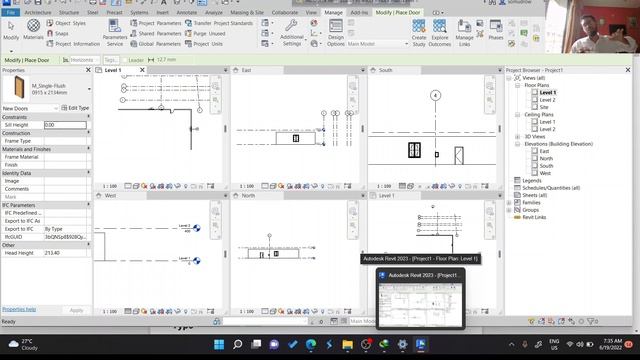Expand the Families tree node

tap(509, 203)
